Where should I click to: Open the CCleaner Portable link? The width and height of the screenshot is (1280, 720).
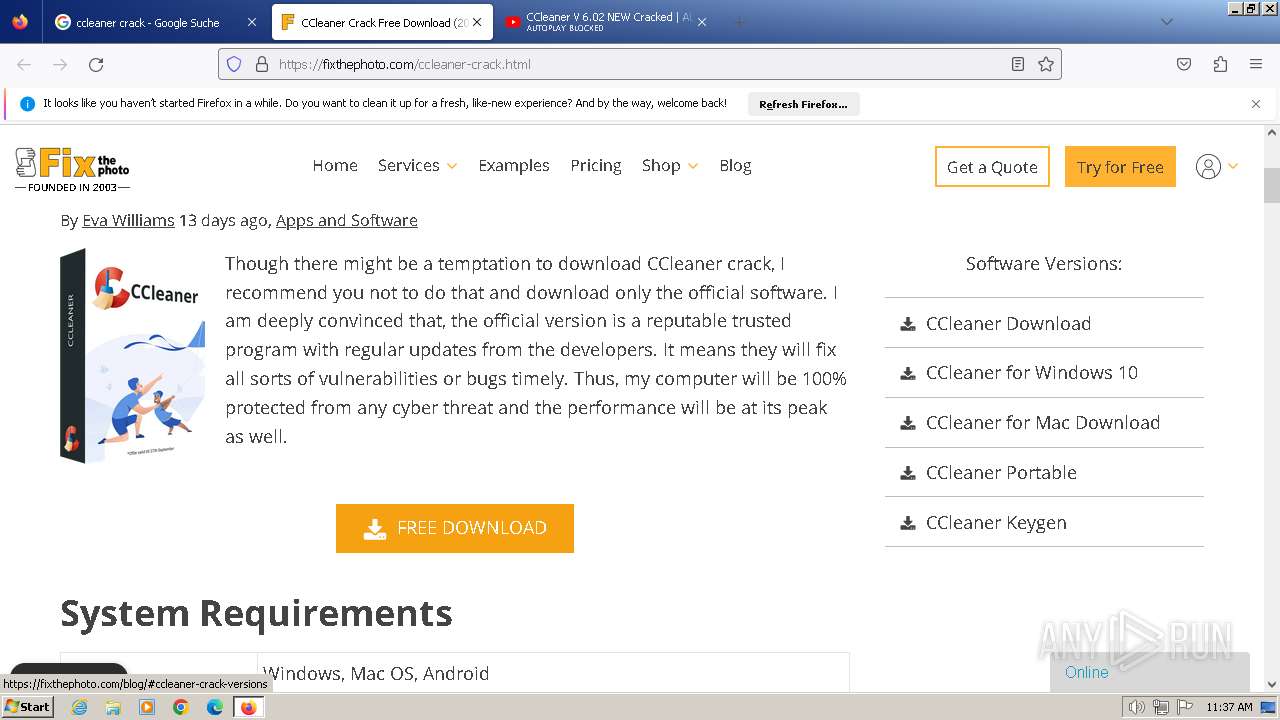[x=1001, y=473]
